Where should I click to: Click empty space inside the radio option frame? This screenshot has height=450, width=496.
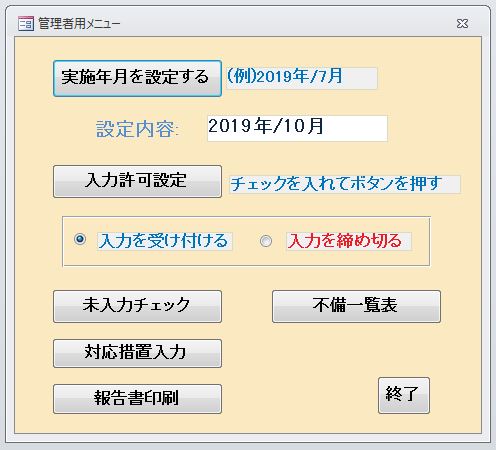pos(246,257)
